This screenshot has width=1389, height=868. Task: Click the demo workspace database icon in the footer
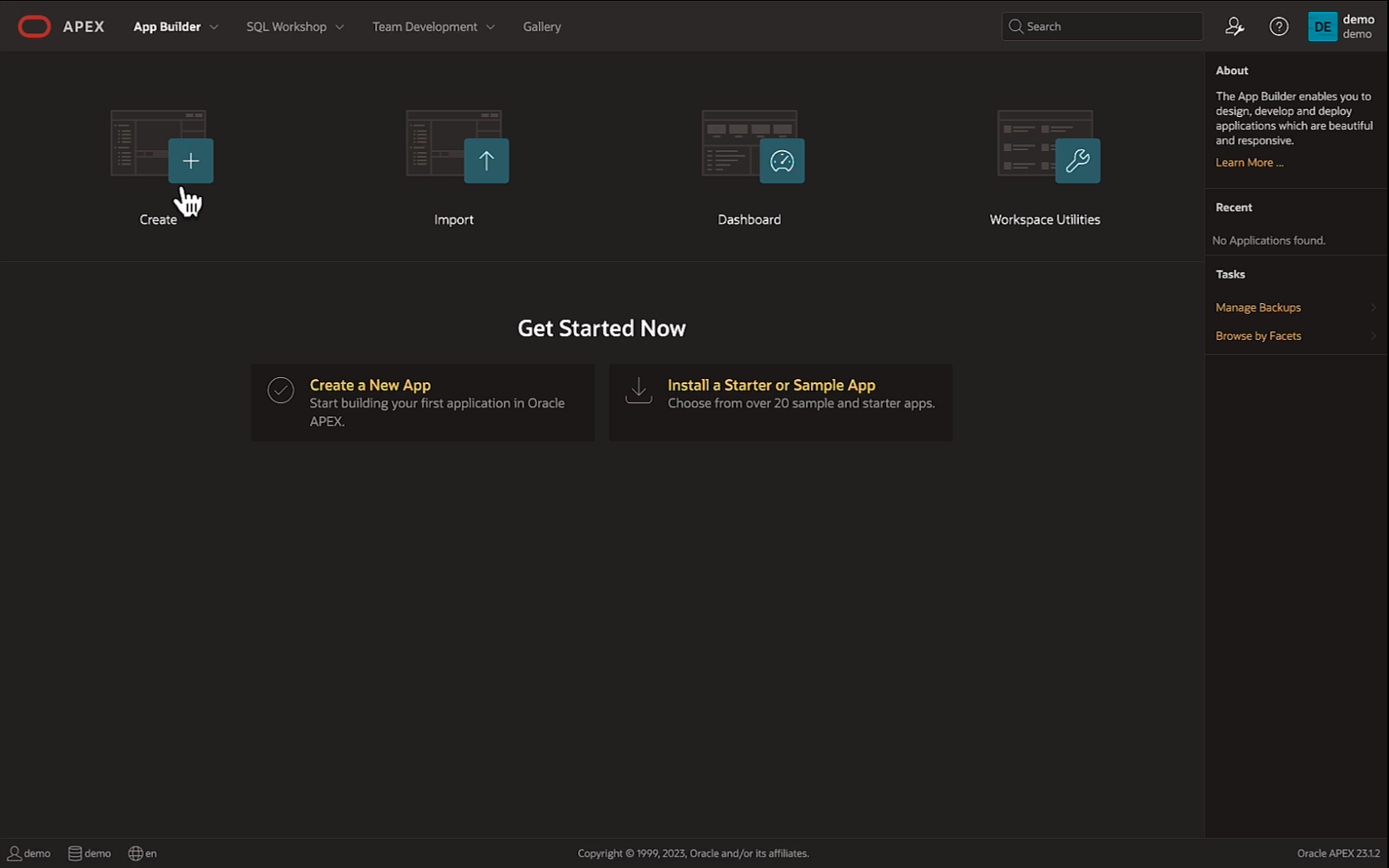(x=75, y=853)
